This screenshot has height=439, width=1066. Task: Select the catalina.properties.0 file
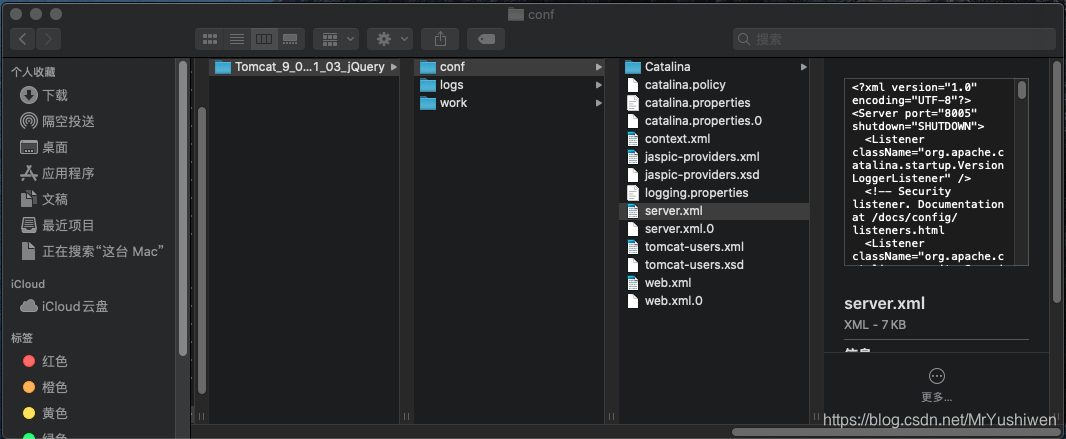pyautogui.click(x=714, y=121)
